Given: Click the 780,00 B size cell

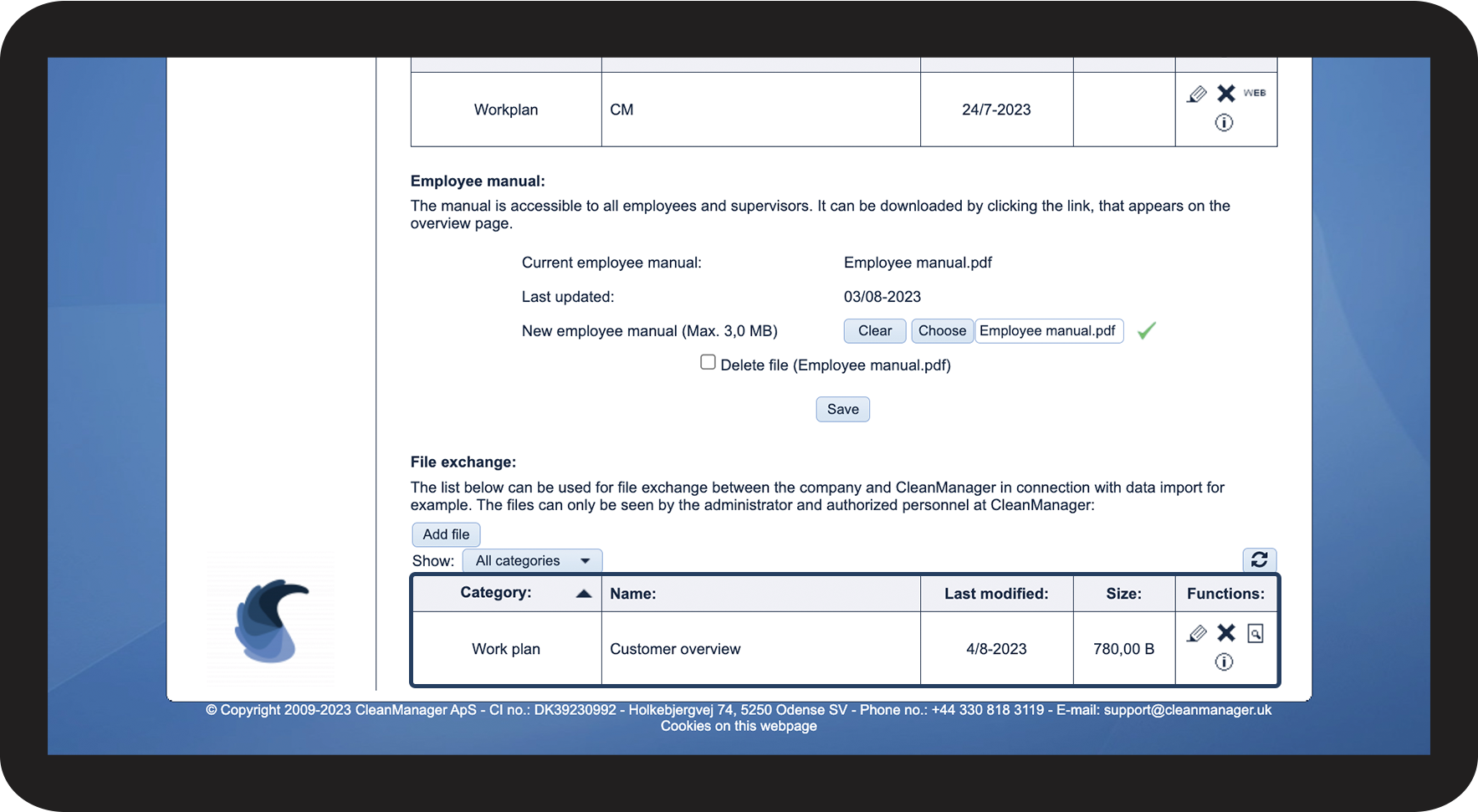Looking at the screenshot, I should pos(1123,649).
